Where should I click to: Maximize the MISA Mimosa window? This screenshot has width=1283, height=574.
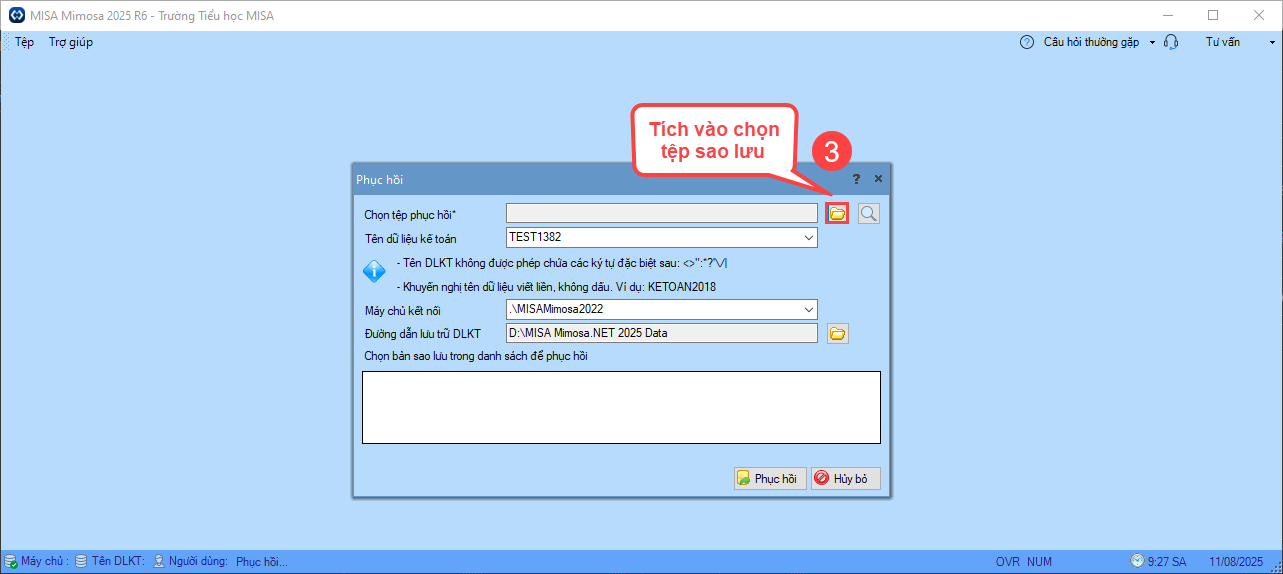pos(1213,15)
